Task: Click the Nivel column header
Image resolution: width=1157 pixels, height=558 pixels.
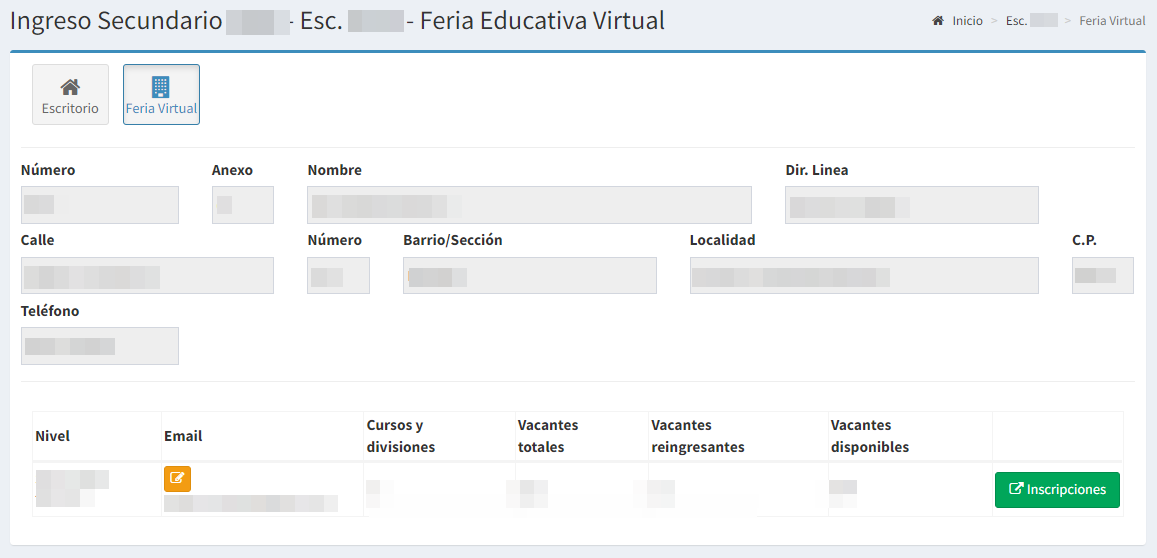Action: pyautogui.click(x=52, y=436)
